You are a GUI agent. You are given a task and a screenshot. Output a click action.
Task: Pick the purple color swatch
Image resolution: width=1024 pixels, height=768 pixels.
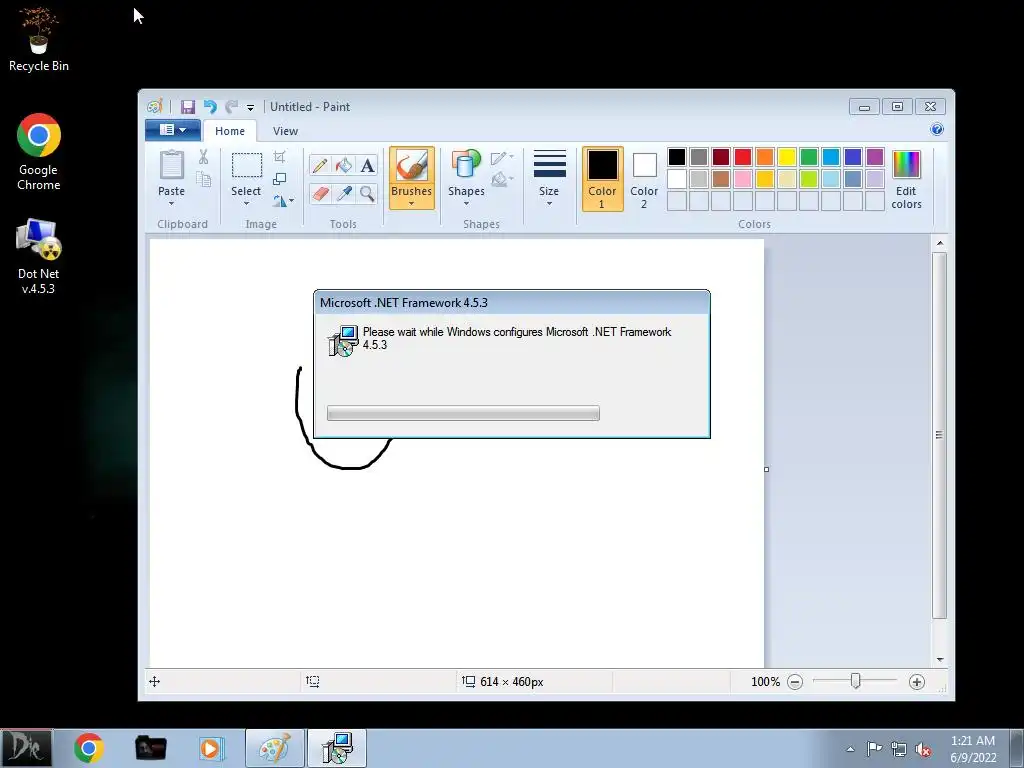click(874, 157)
